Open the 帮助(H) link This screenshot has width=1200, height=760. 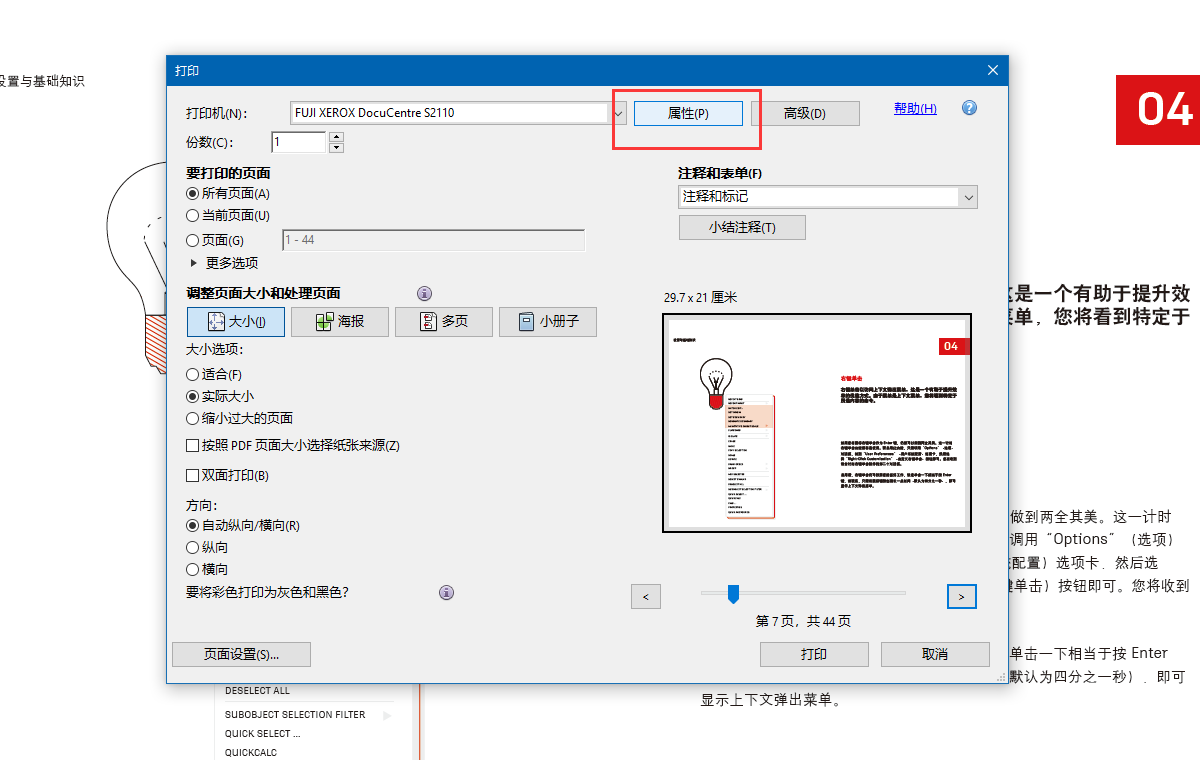914,108
